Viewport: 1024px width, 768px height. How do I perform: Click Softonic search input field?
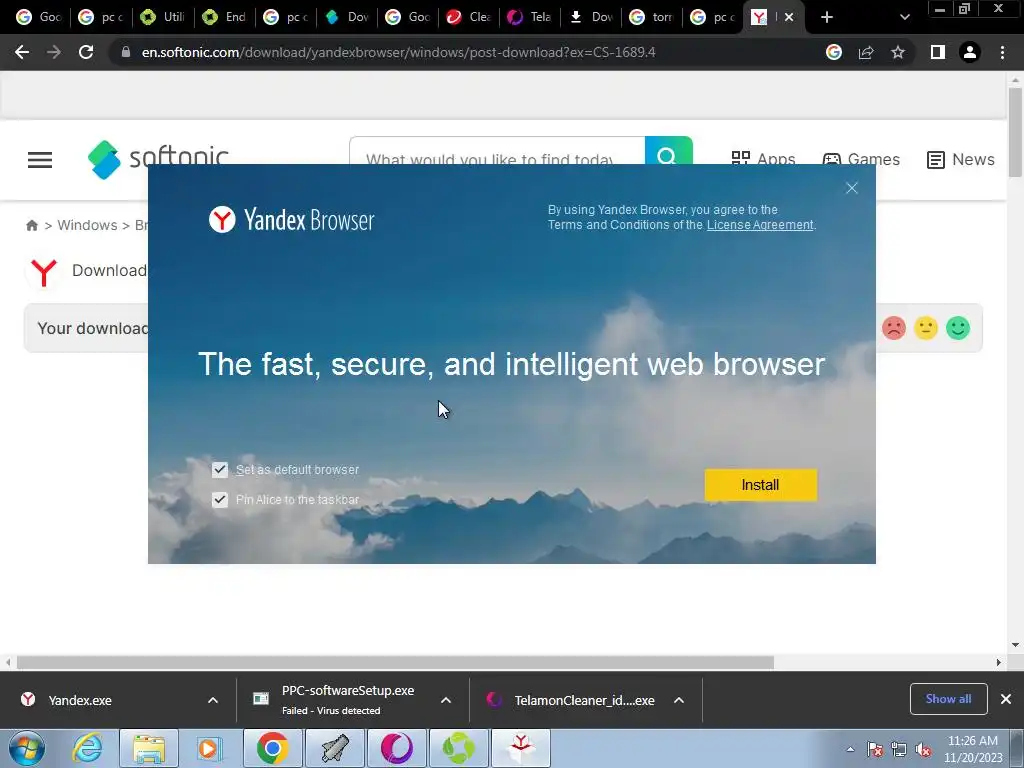(497, 151)
